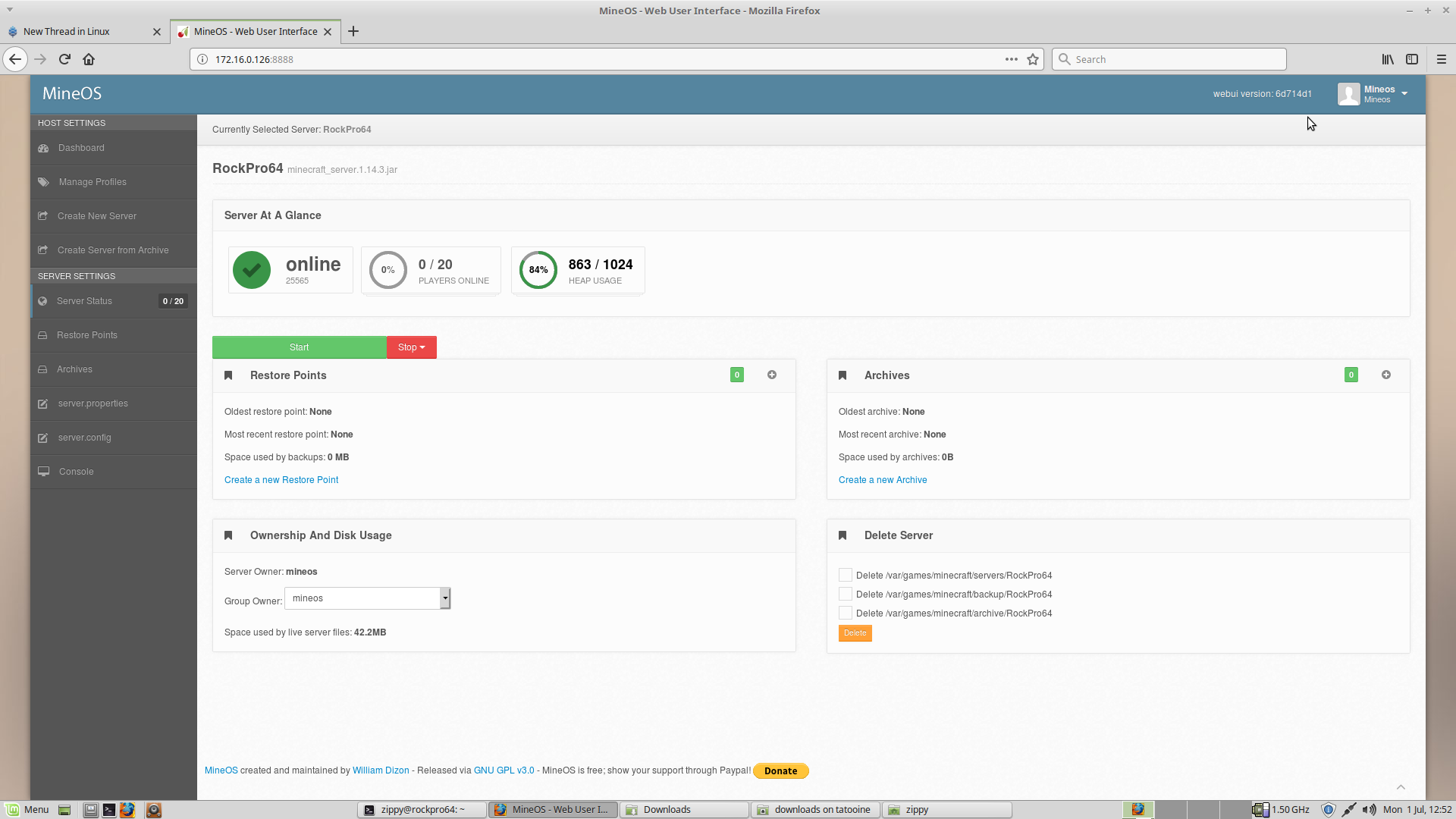Click the plus icon in Restore Points panel
Screen dimensions: 1456x819
click(x=772, y=375)
